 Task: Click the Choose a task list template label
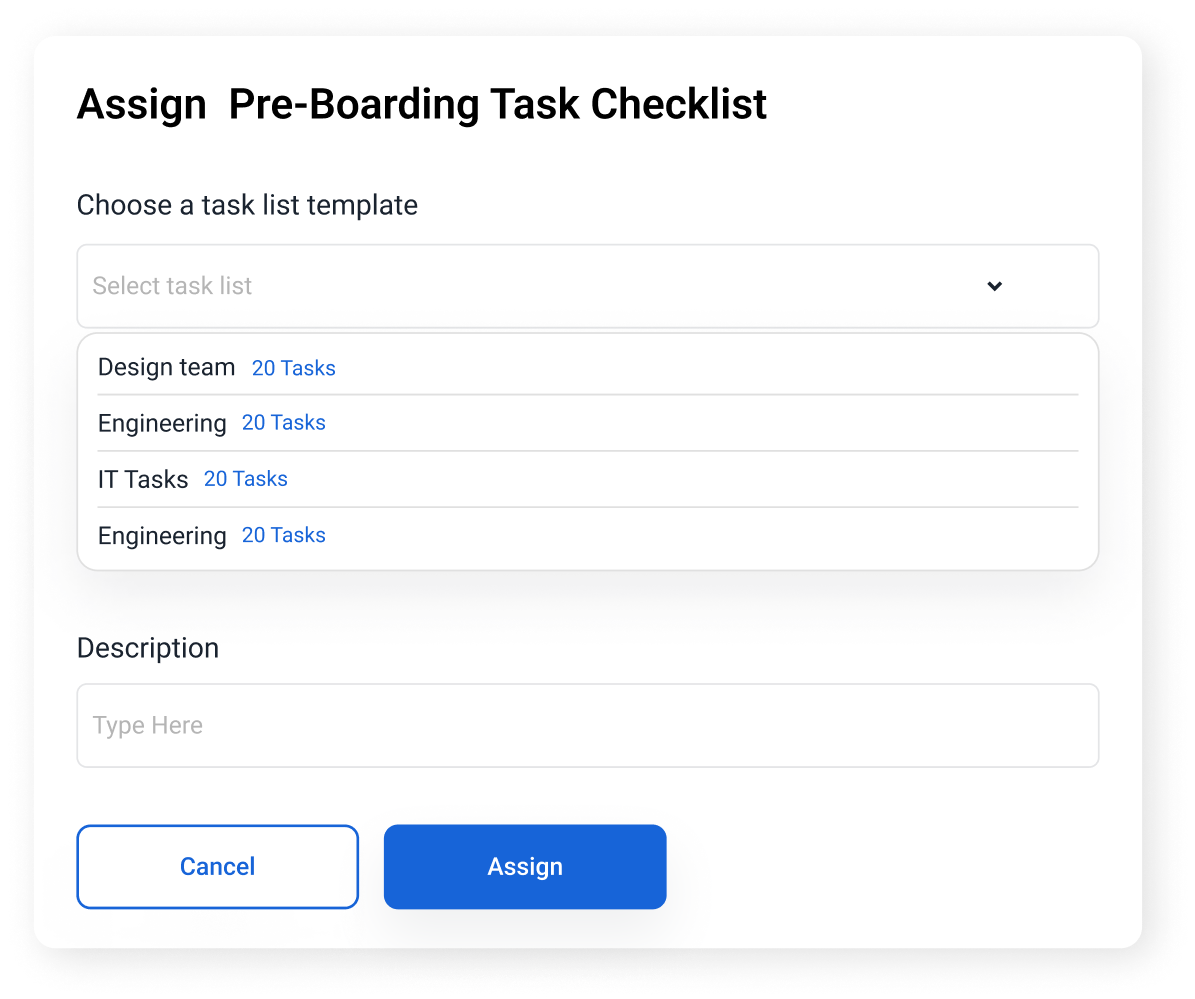[247, 206]
